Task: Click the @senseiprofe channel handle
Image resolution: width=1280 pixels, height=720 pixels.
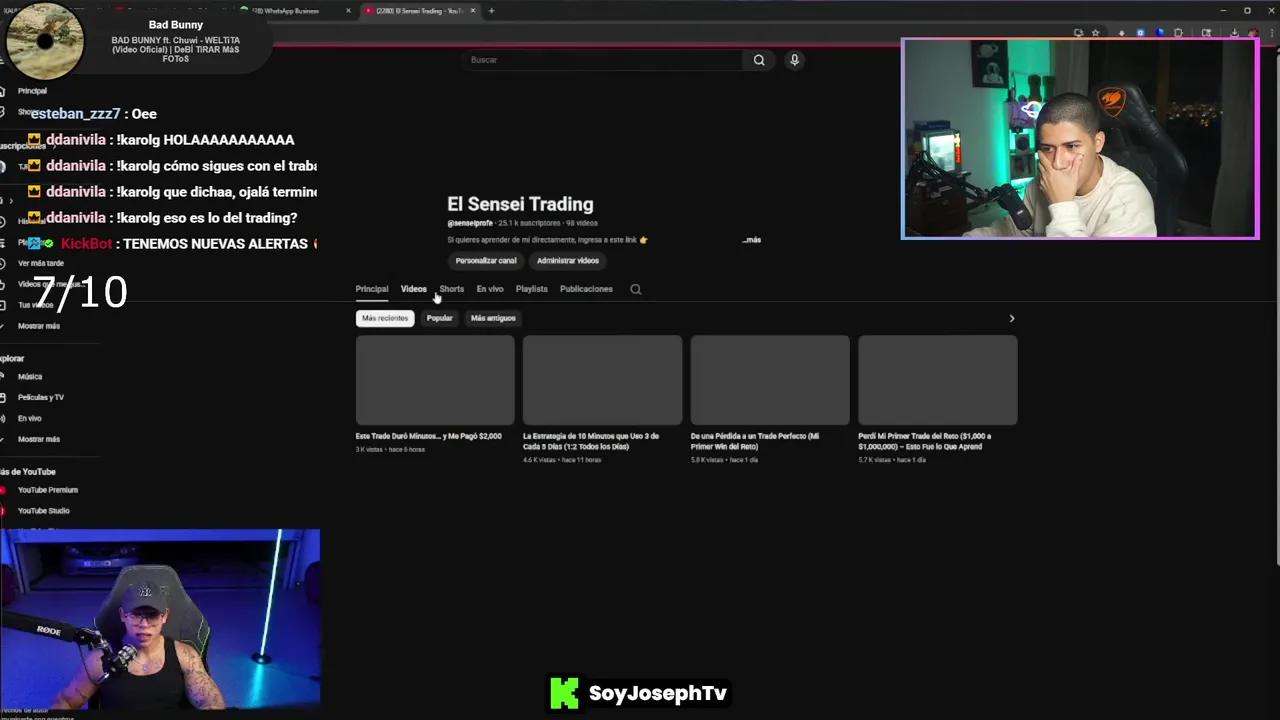Action: 470,223
